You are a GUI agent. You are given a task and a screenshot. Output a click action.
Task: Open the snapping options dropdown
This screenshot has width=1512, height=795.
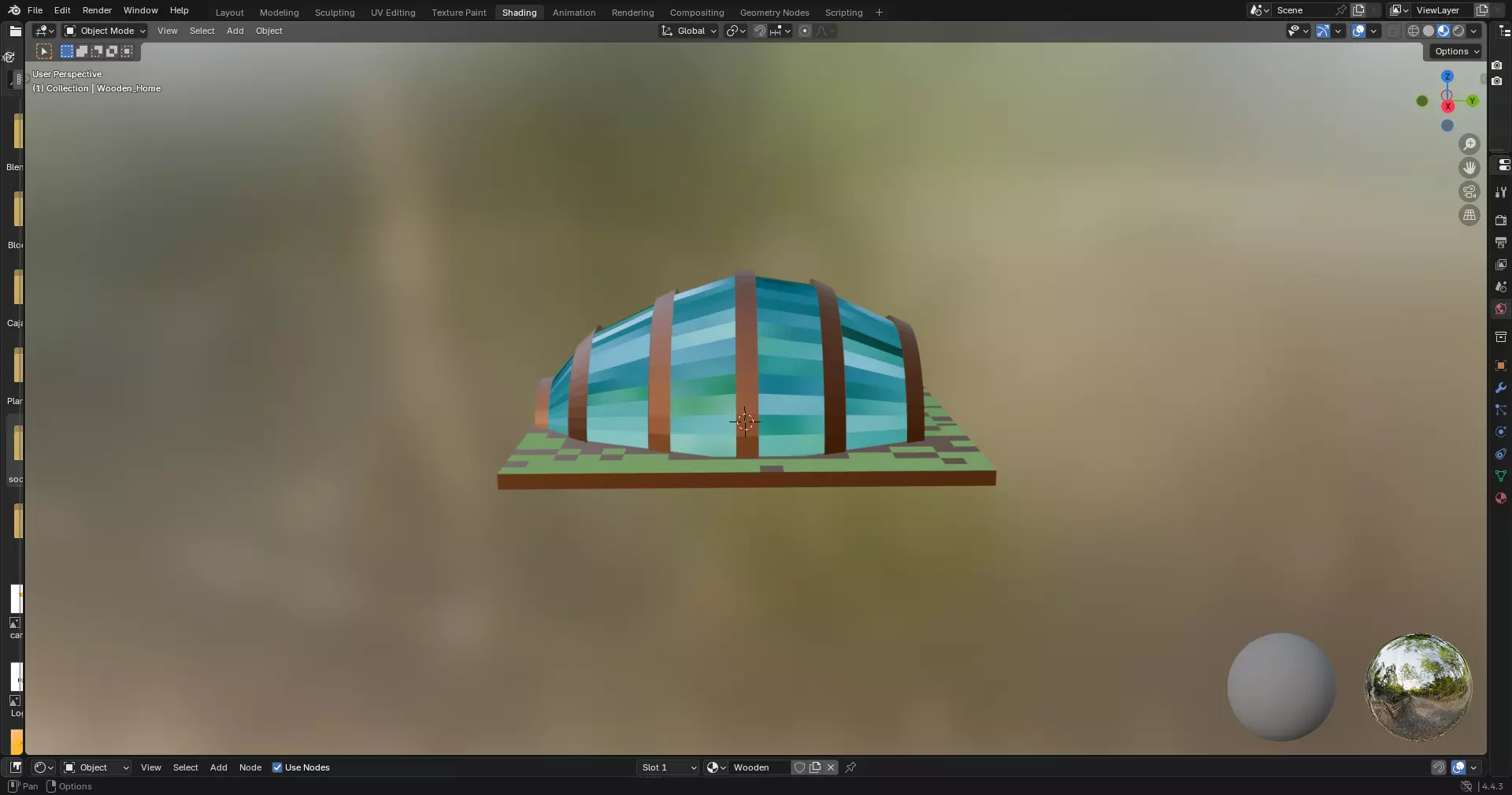click(780, 31)
